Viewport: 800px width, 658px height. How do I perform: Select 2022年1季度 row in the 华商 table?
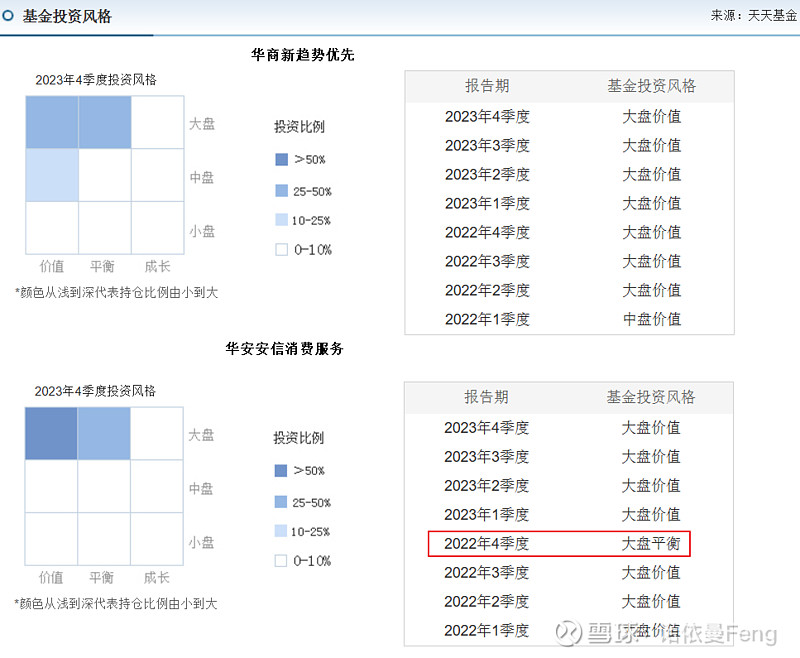(x=569, y=319)
